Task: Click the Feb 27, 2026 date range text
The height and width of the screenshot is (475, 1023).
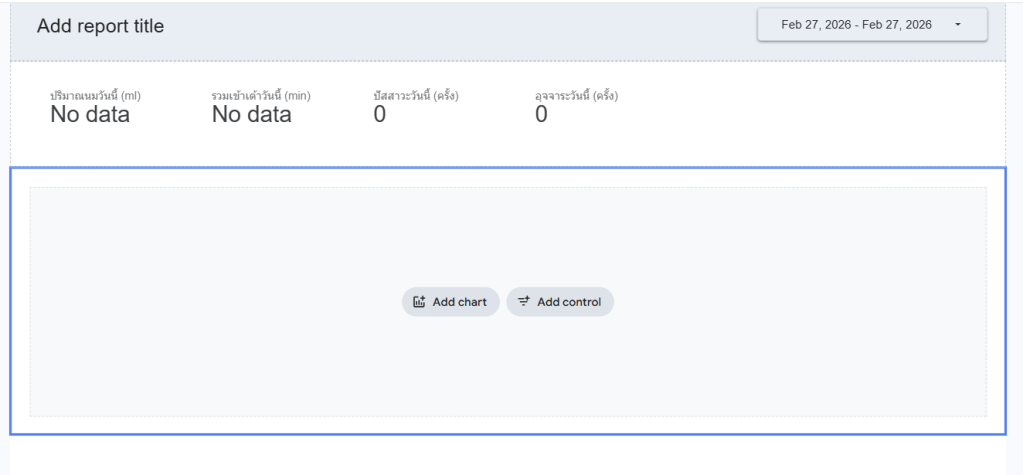Action: (x=856, y=25)
